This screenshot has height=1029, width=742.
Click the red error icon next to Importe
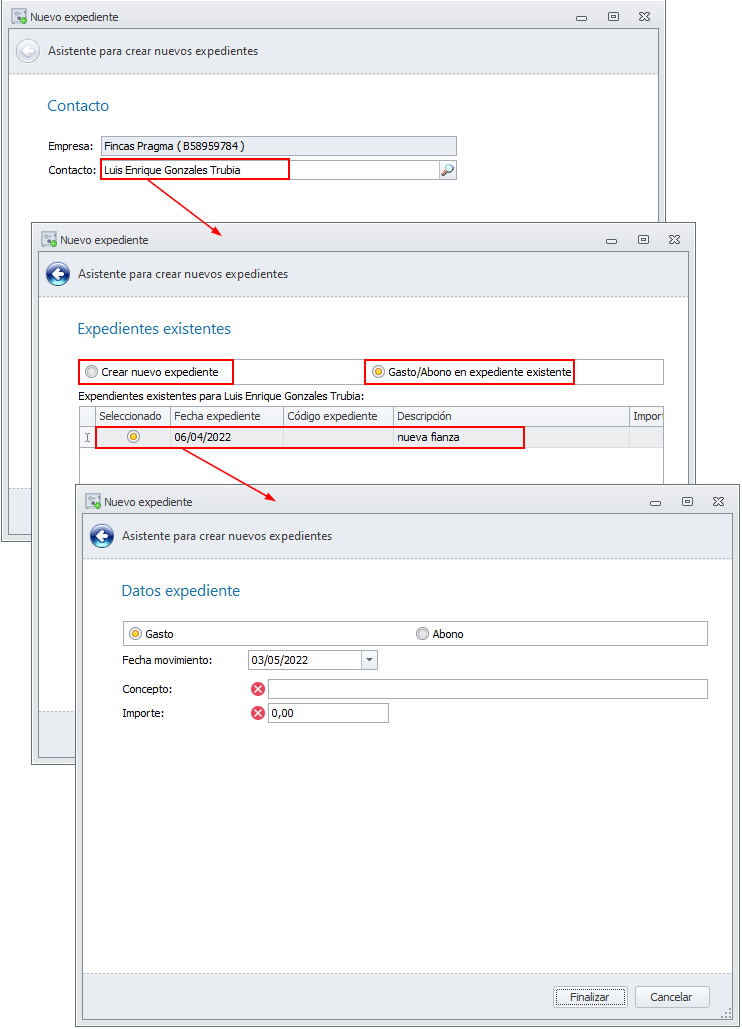click(258, 713)
